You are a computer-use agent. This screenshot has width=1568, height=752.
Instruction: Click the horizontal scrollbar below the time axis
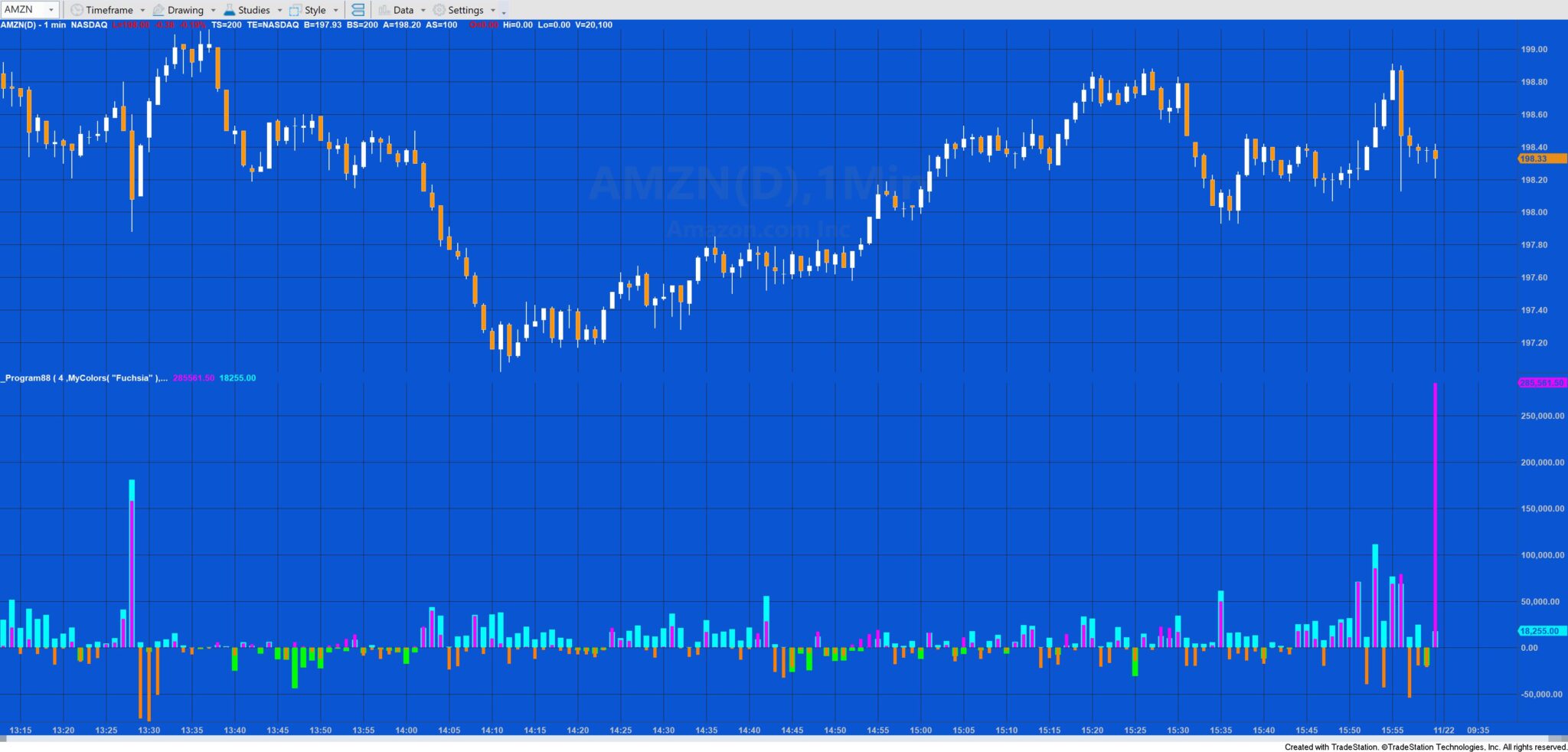click(766, 738)
